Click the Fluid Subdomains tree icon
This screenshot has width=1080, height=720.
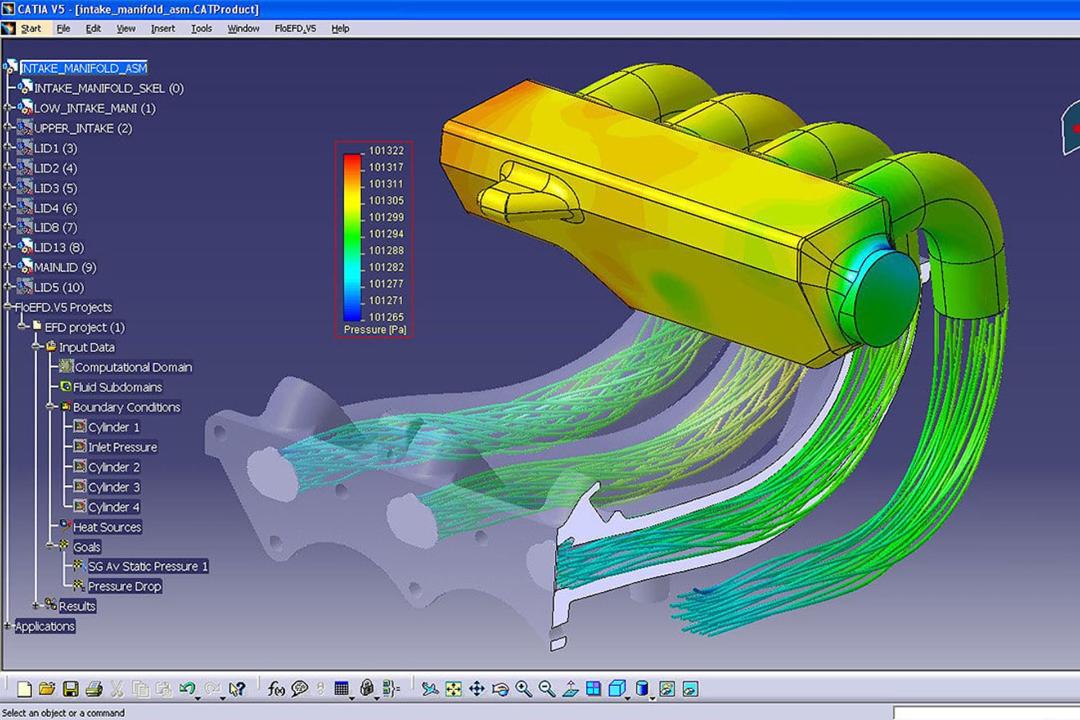click(x=66, y=387)
